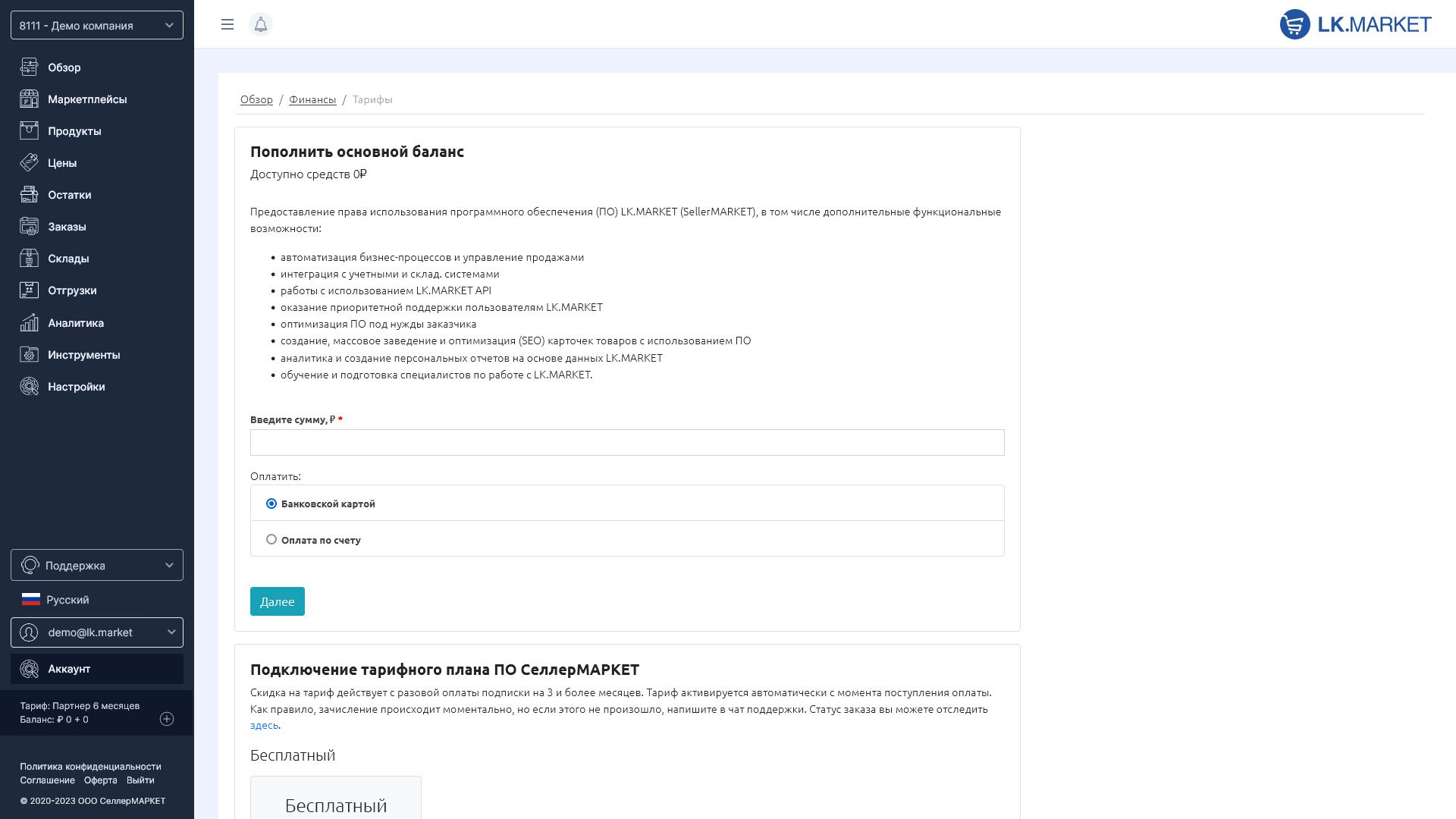The width and height of the screenshot is (1456, 819).
Task: Click the LK.MARKET cart logo
Action: [1355, 24]
